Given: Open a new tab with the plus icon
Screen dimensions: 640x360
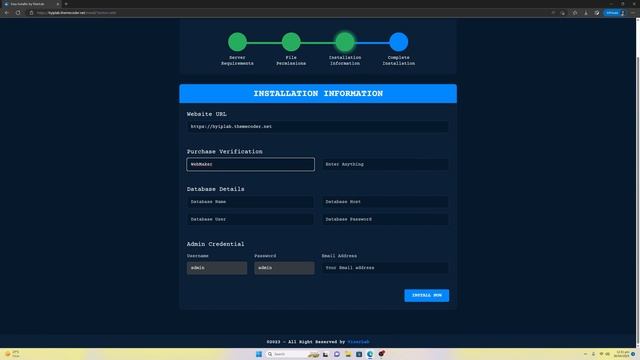Looking at the screenshot, I should tap(66, 4).
